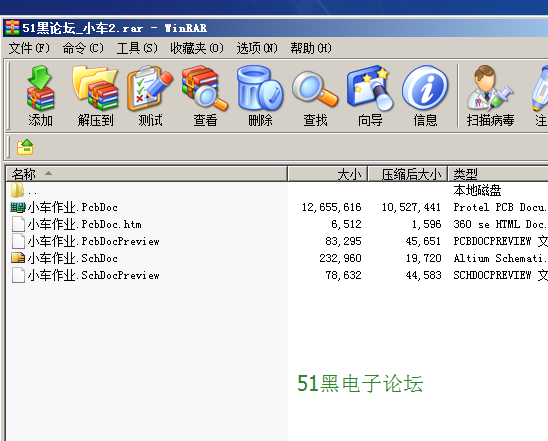Sort files by 名称 column header
Viewport: 548px width, 441px height.
coord(146,174)
